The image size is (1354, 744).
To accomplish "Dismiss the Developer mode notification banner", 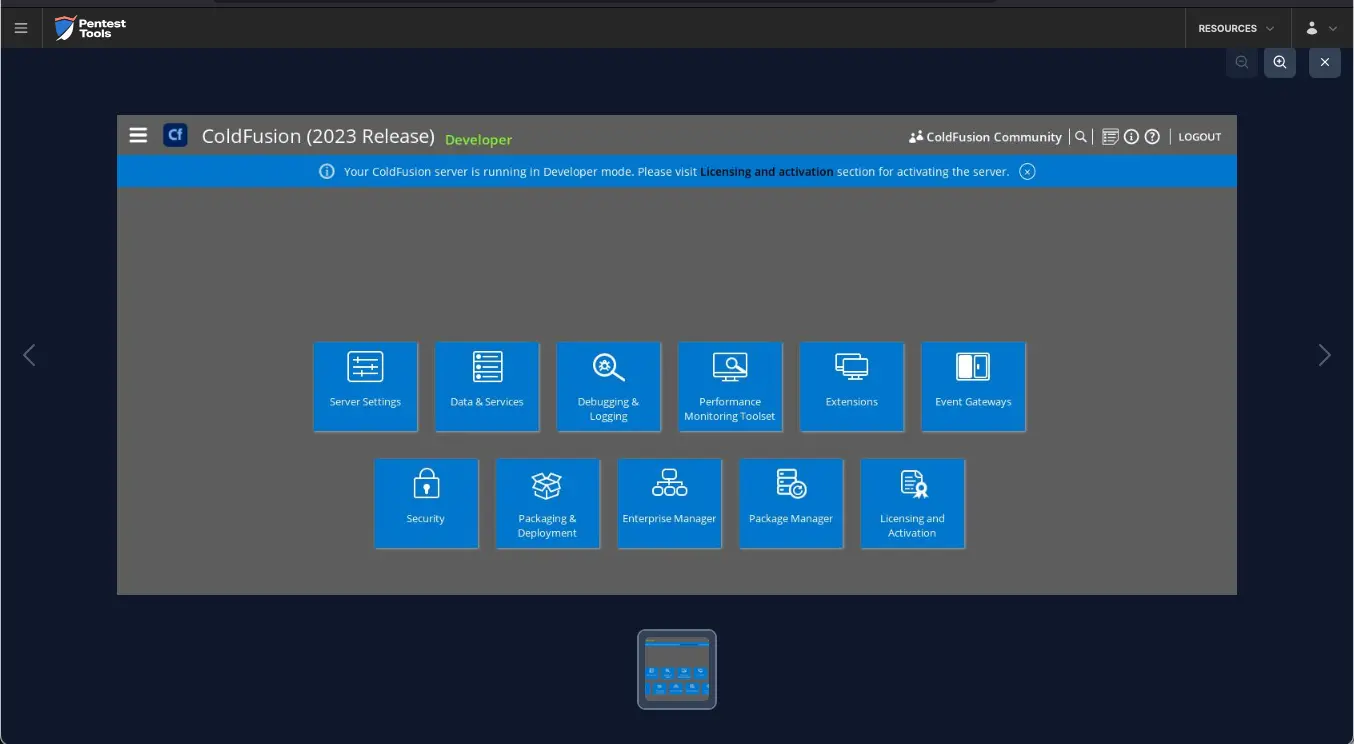I will 1027,171.
